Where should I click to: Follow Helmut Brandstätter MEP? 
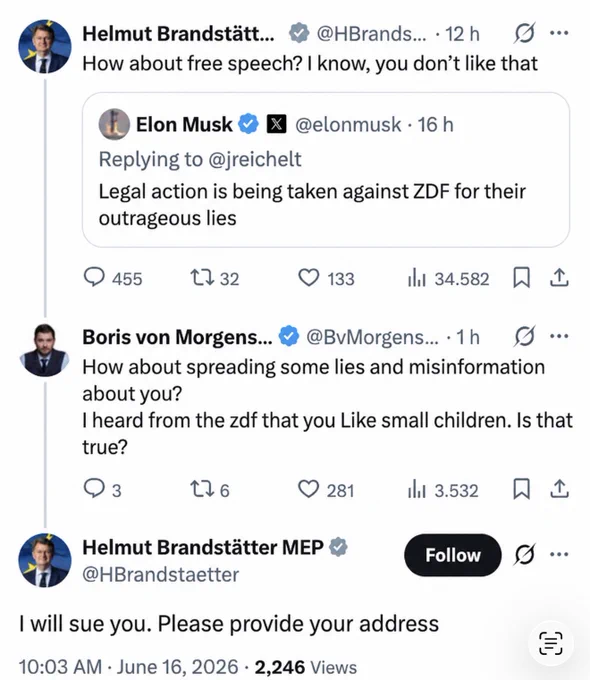click(x=452, y=555)
